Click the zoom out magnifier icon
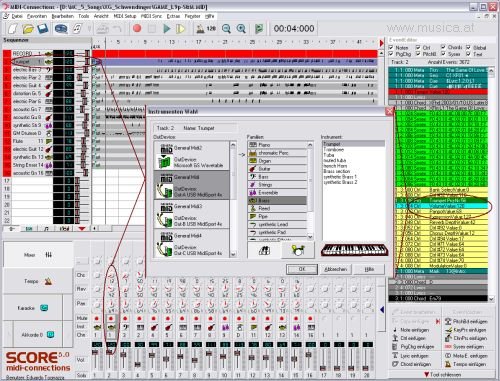 click(226, 29)
